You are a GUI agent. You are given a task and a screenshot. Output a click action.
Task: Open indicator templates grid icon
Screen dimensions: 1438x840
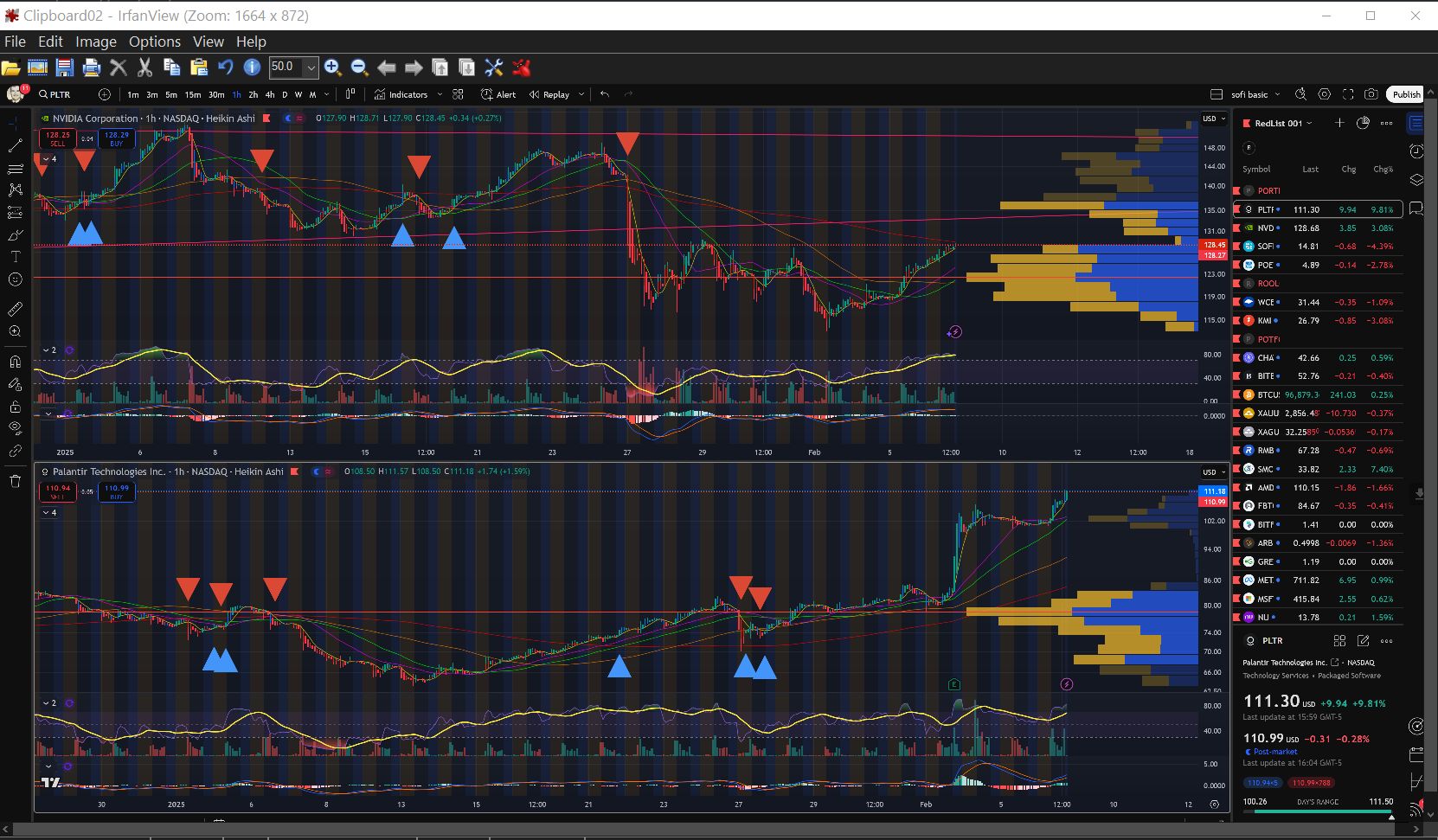[458, 94]
